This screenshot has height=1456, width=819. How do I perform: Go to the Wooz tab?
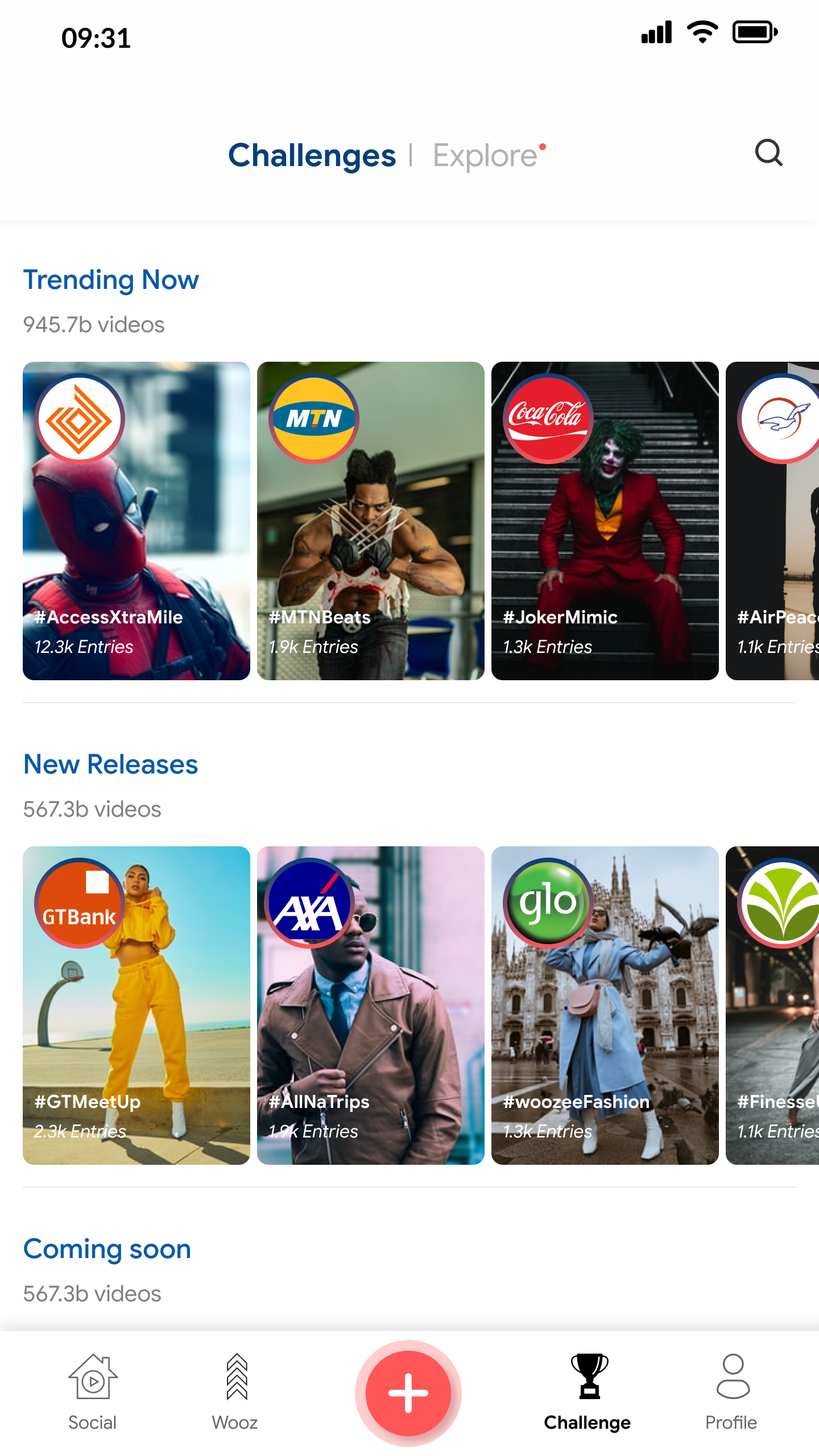coord(235,1392)
